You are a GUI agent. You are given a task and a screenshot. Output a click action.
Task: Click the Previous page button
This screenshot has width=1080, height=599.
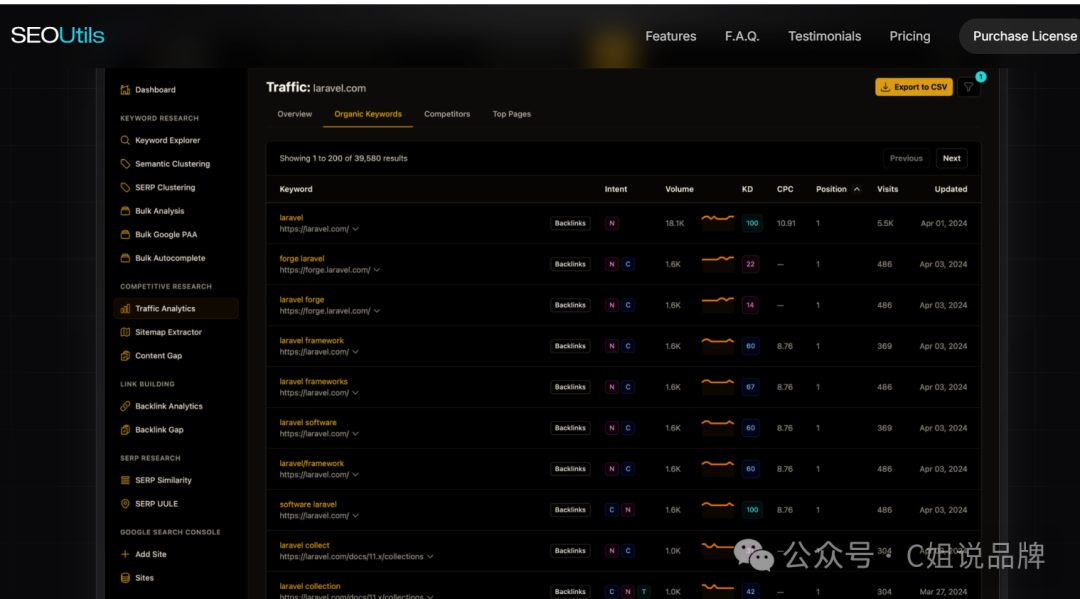[906, 158]
